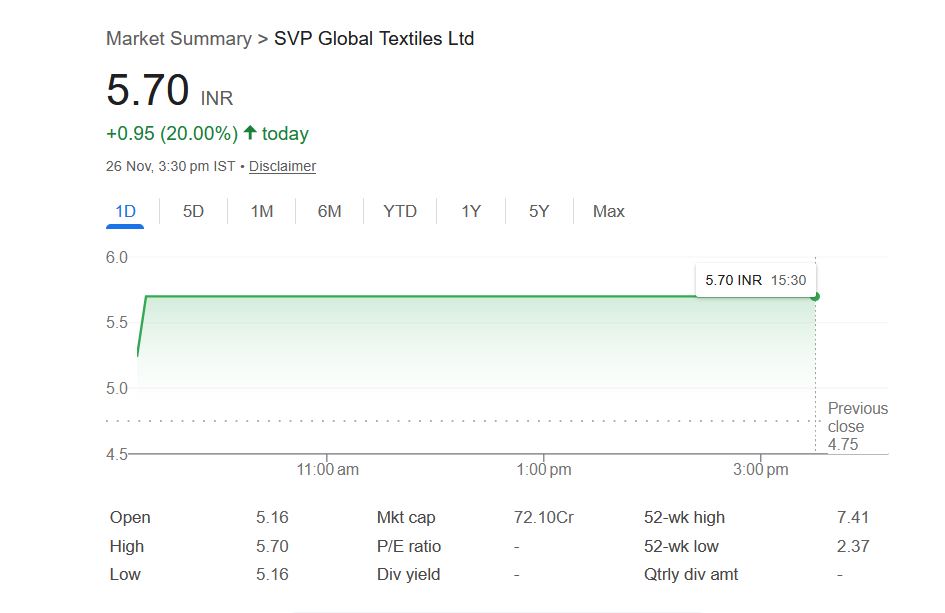
Task: Open the 5Y time range tab
Action: (539, 211)
